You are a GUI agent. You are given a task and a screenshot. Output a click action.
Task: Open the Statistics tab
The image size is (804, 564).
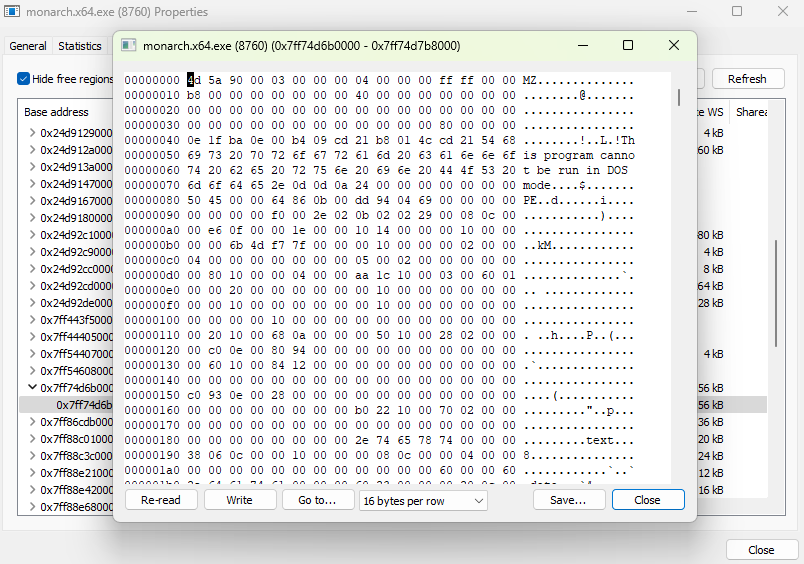coord(80,46)
